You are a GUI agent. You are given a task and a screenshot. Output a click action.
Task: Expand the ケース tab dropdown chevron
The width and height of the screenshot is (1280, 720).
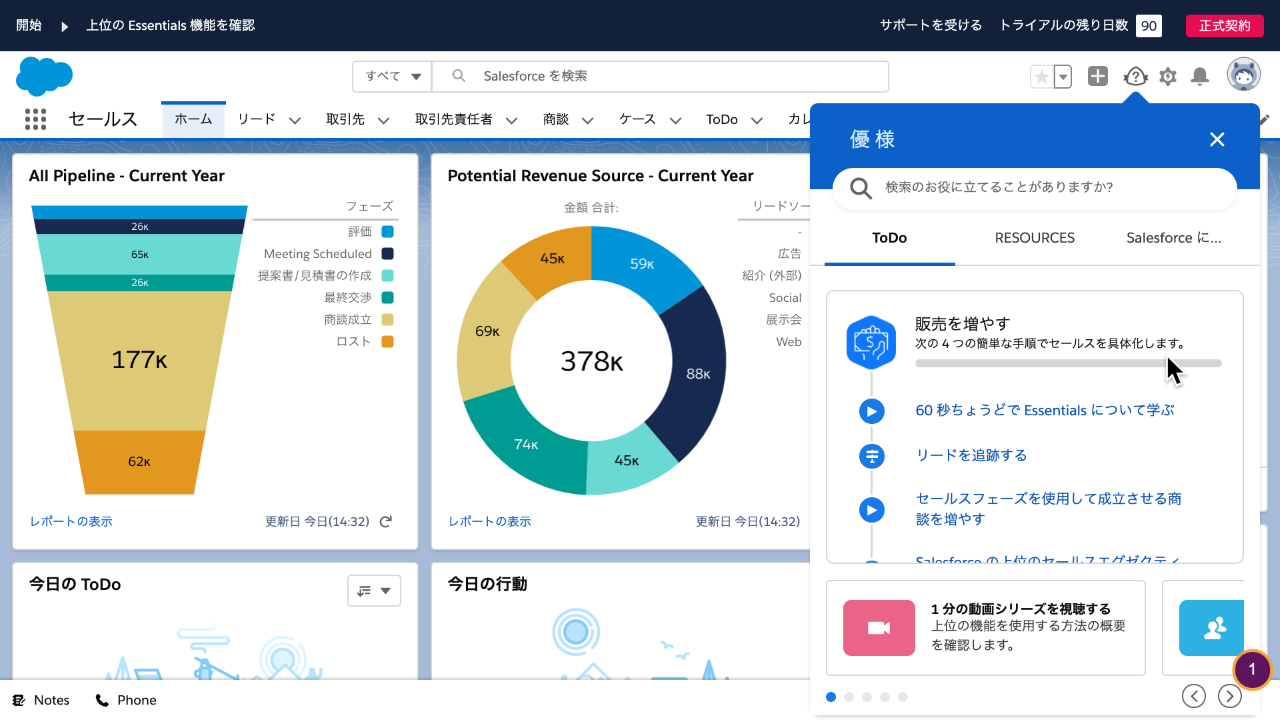point(675,120)
